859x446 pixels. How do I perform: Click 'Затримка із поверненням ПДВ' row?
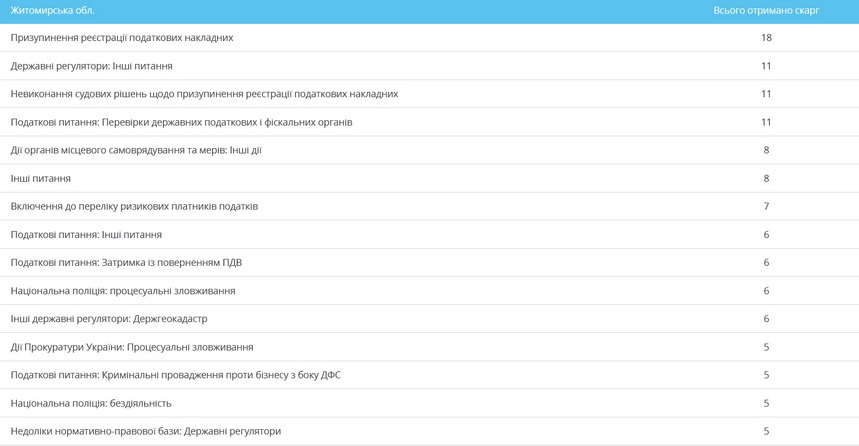(x=126, y=262)
